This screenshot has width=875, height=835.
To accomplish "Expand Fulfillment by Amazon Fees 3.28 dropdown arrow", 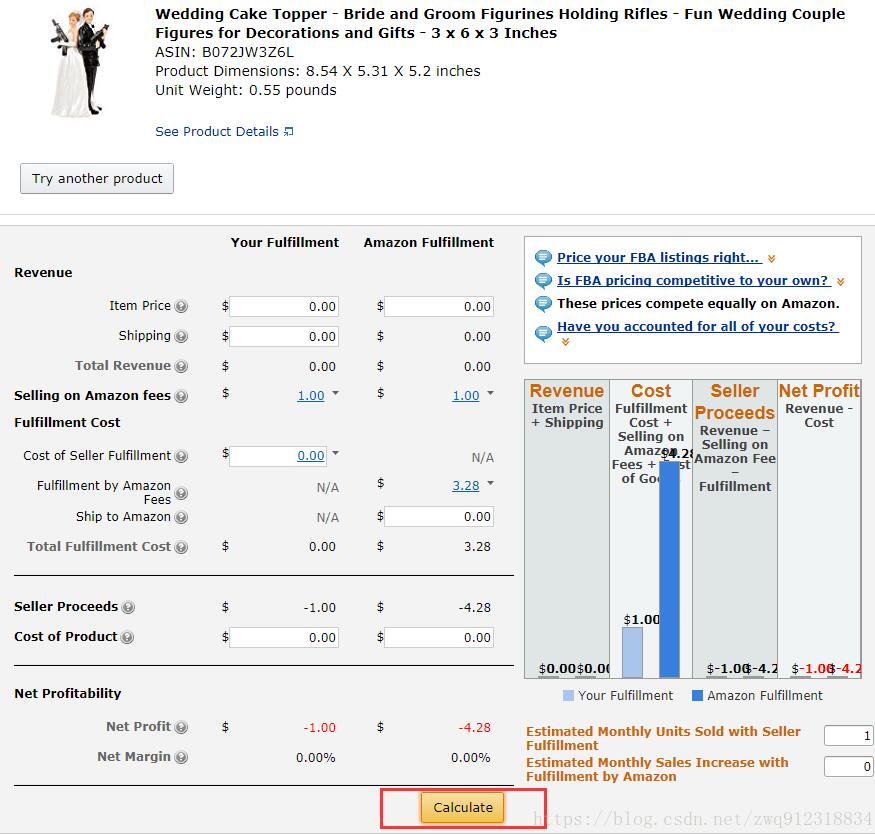I will point(491,483).
